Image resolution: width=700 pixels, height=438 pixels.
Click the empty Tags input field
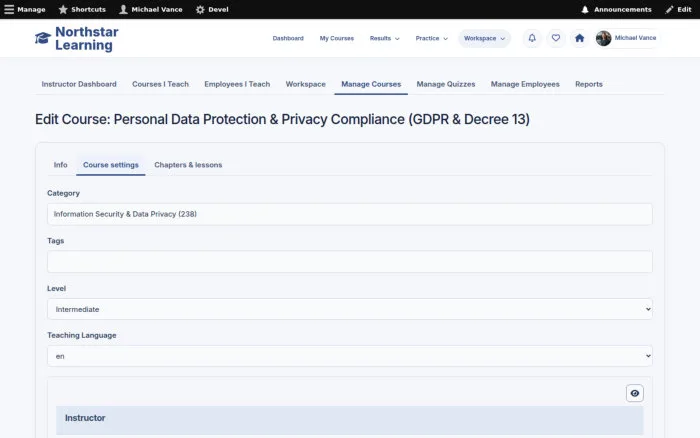pos(350,262)
